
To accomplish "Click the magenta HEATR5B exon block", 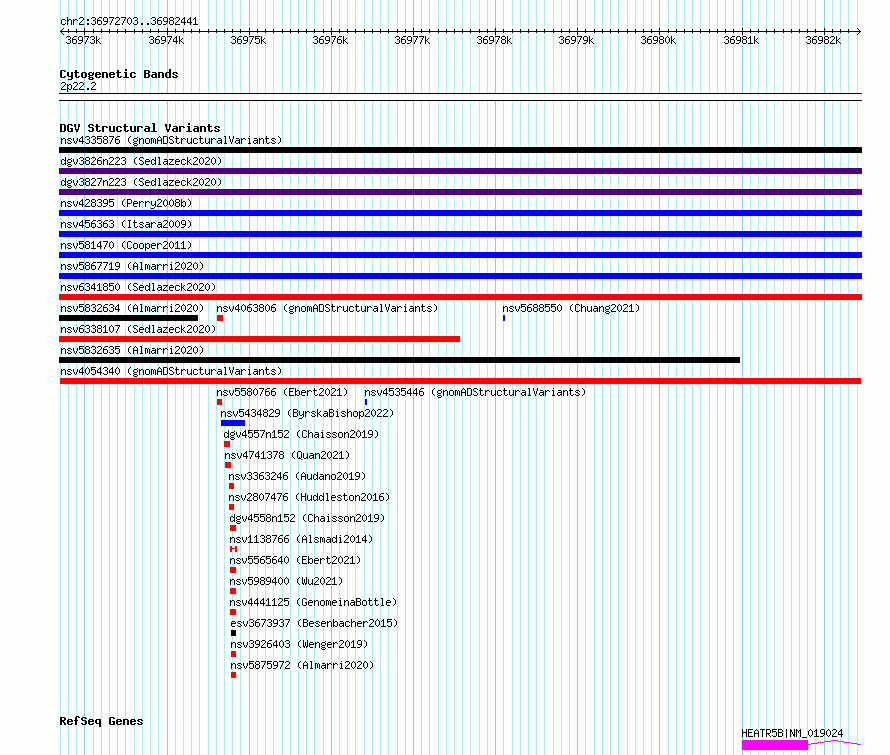I will (775, 745).
